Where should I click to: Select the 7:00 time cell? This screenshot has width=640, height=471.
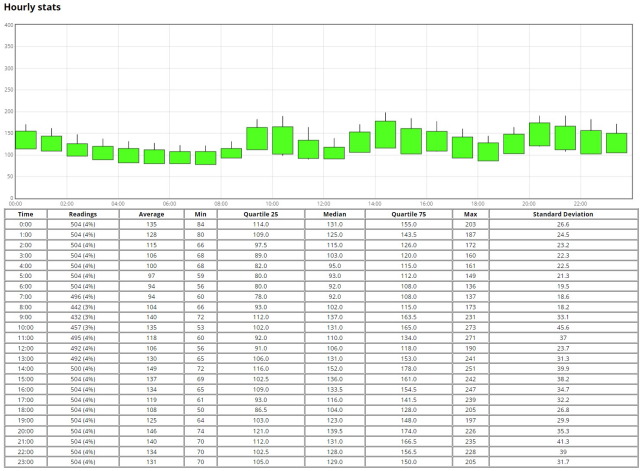[x=25, y=297]
